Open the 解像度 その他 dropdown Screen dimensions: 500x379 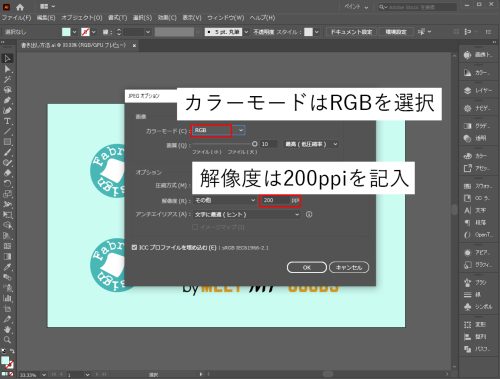pyautogui.click(x=224, y=200)
